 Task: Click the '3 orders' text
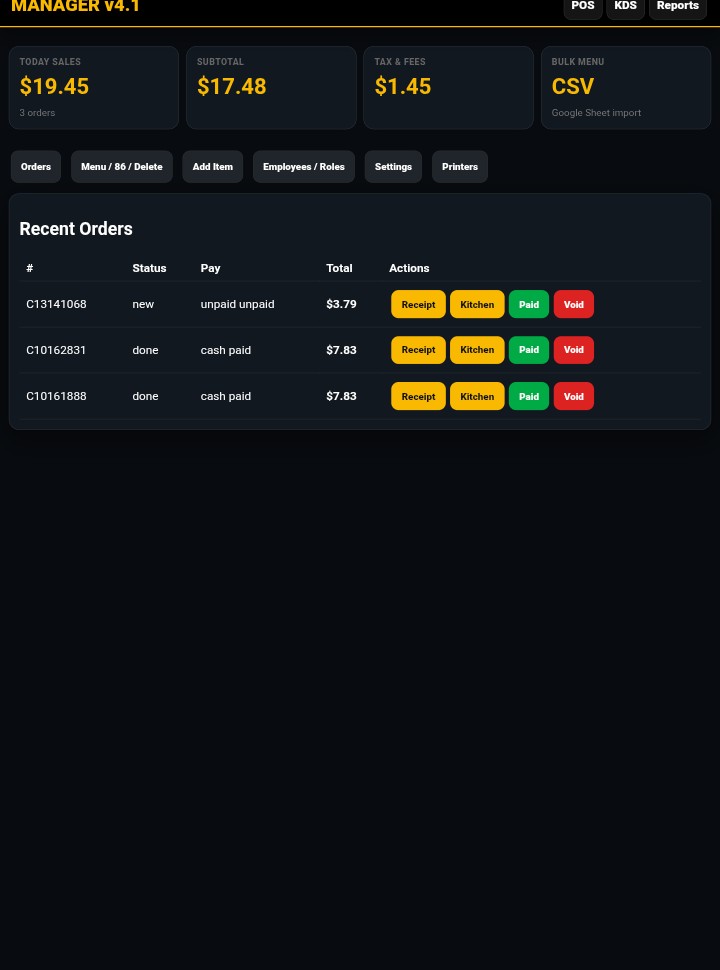click(37, 113)
